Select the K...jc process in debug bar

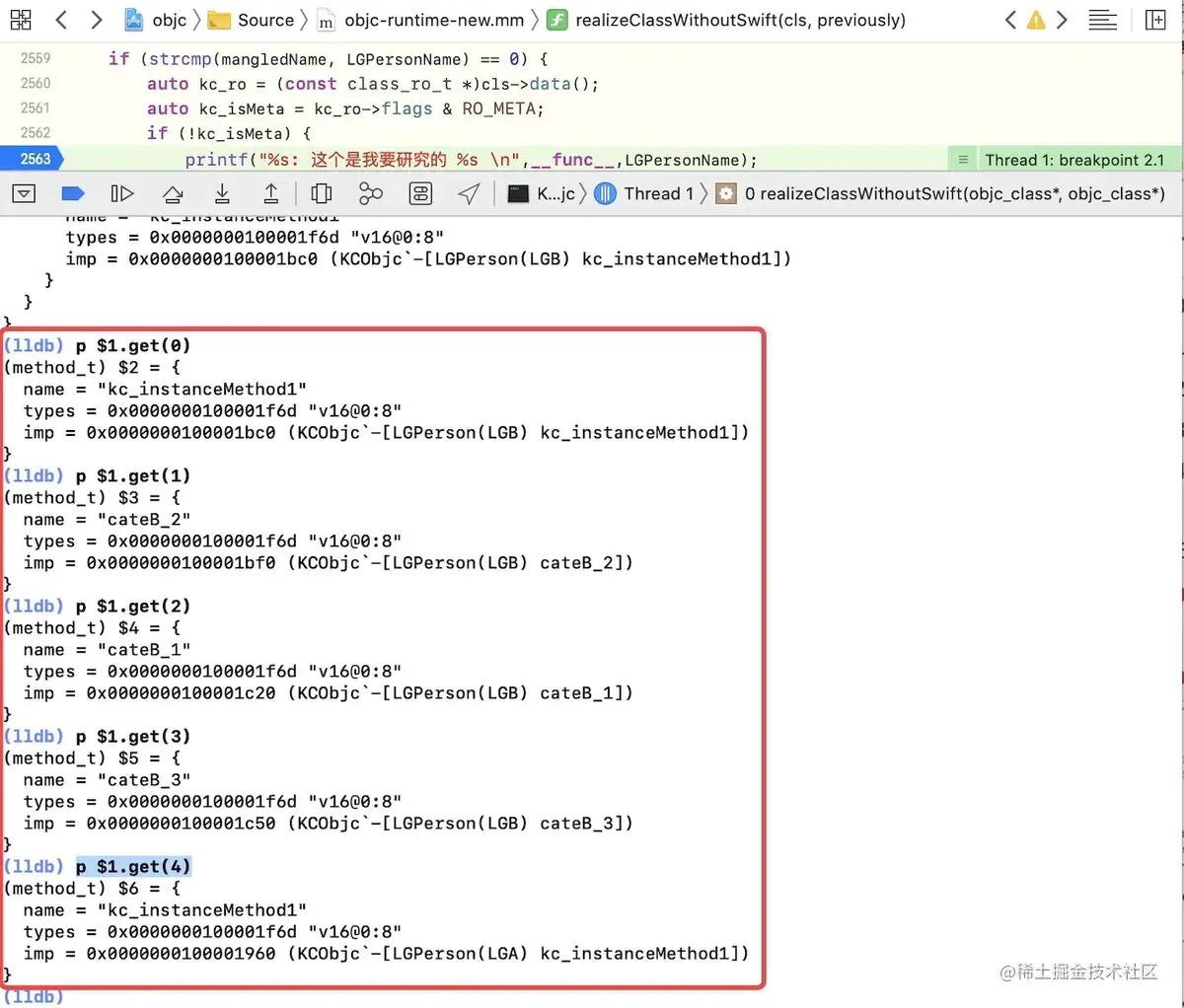[x=542, y=194]
